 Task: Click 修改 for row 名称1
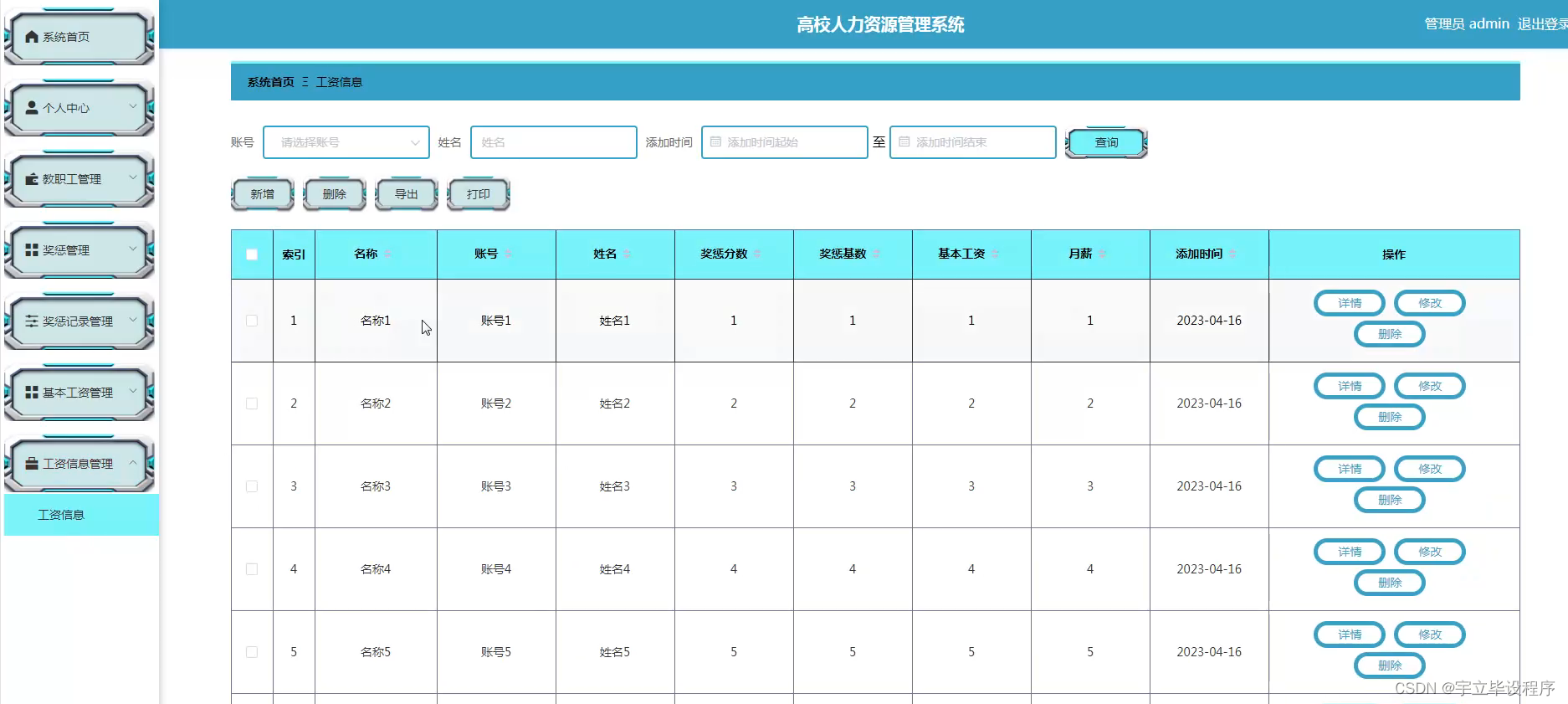pos(1430,303)
